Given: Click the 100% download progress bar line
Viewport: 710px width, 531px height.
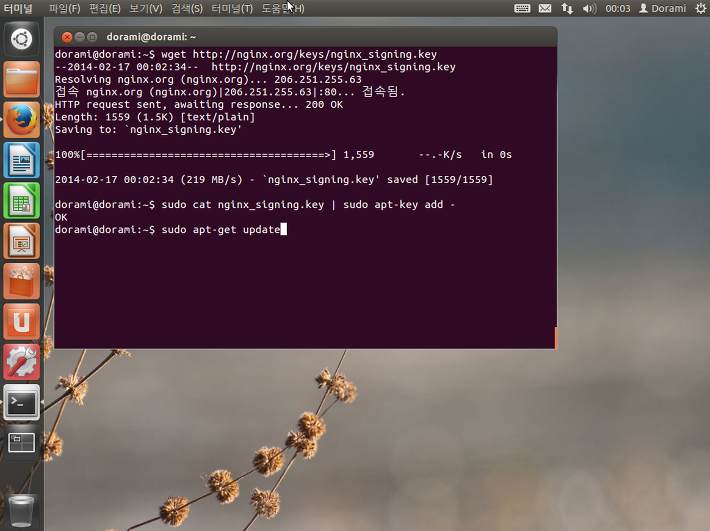Looking at the screenshot, I should click(283, 155).
